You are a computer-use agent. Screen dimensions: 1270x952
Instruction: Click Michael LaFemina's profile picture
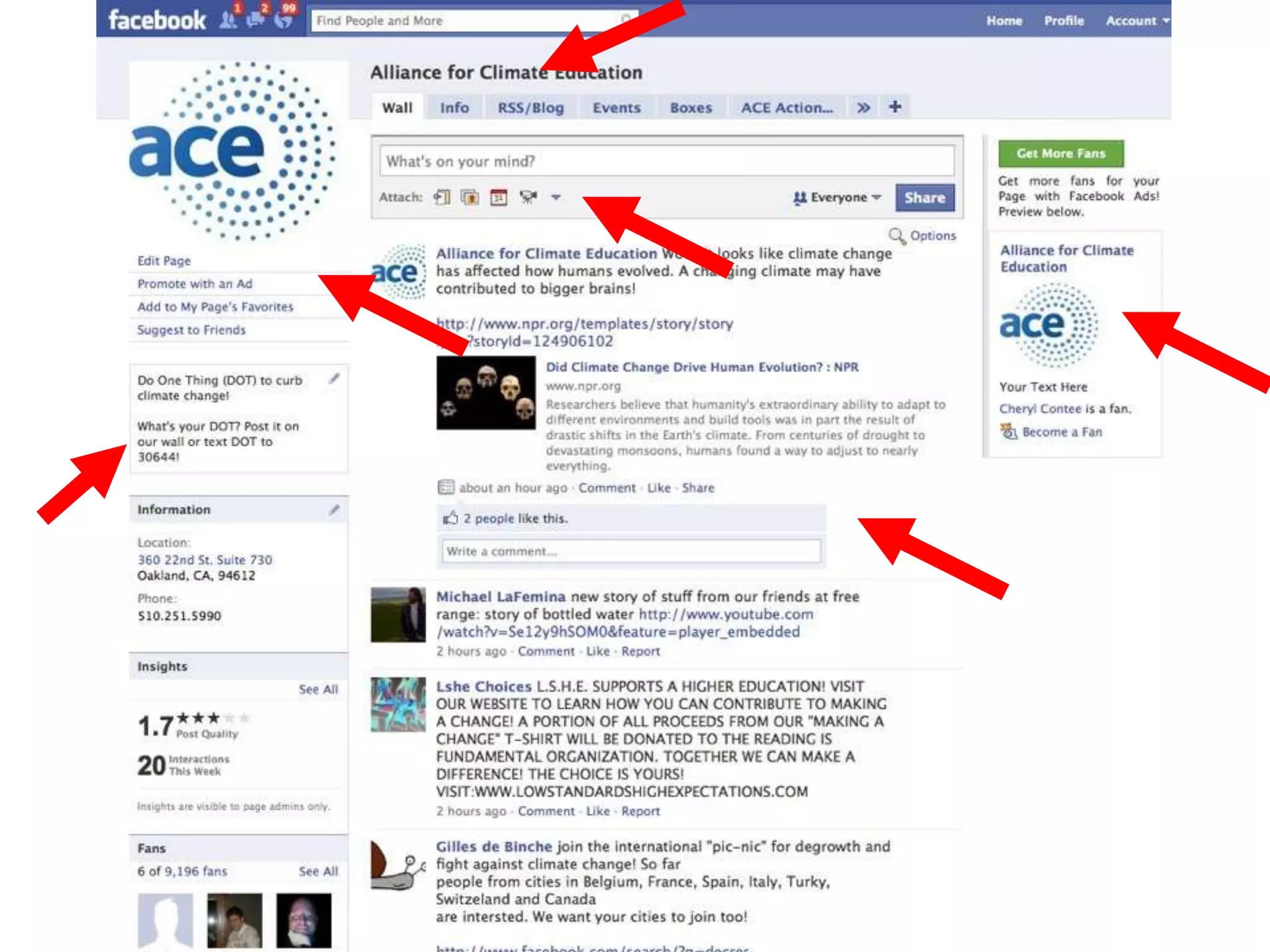pyautogui.click(x=398, y=614)
